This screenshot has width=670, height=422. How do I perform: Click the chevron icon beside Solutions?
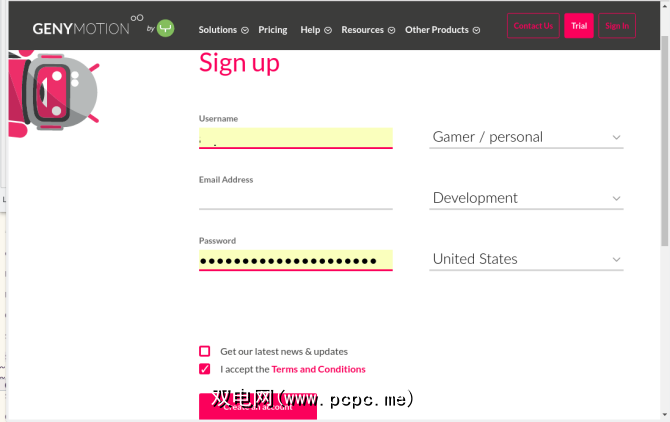pyautogui.click(x=245, y=30)
